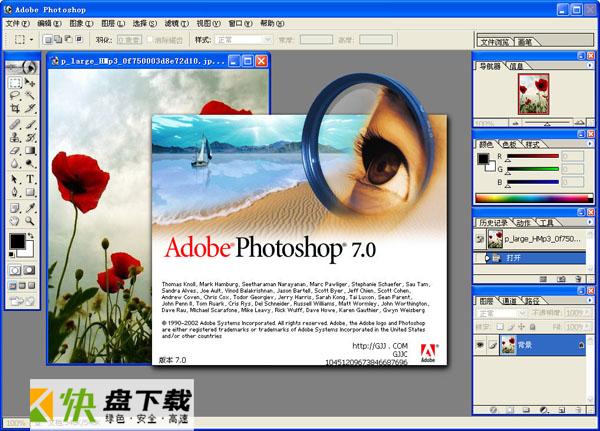Screen dimensions: 600x431
Task: Select the Magic Wand tool
Action: (x=30, y=96)
